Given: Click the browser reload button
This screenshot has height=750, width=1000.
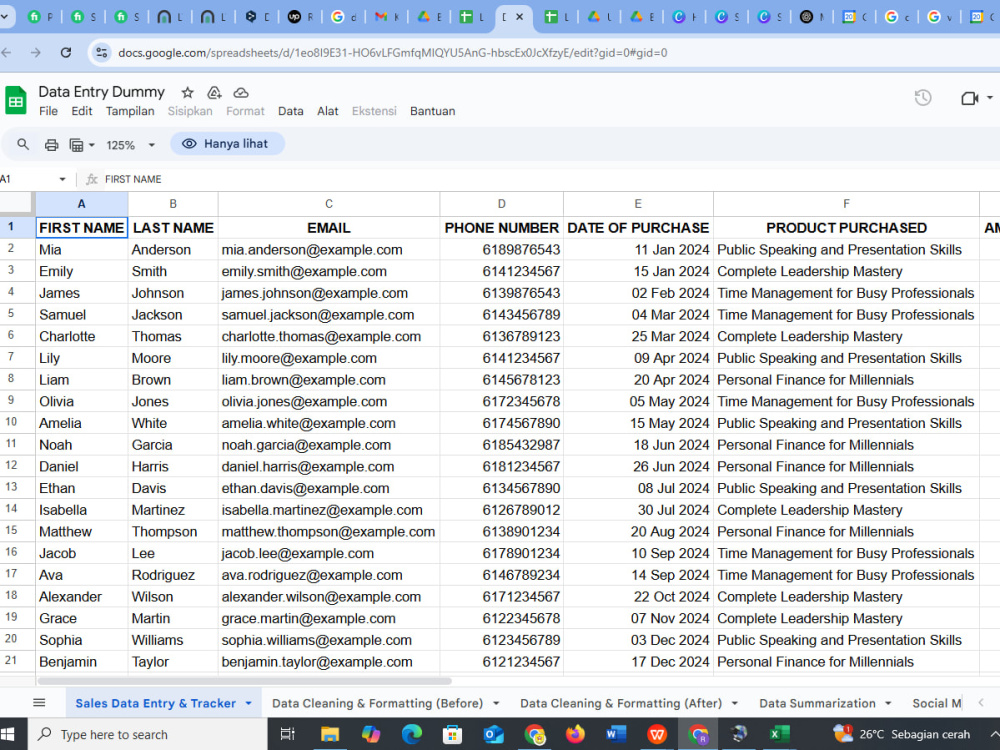Looking at the screenshot, I should [x=66, y=52].
